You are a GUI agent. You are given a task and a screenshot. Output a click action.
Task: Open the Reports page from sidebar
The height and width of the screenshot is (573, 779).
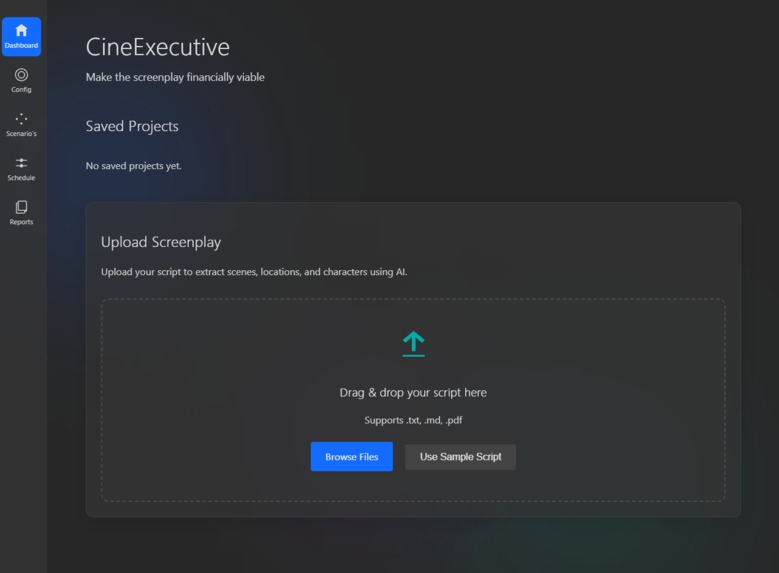pos(21,213)
